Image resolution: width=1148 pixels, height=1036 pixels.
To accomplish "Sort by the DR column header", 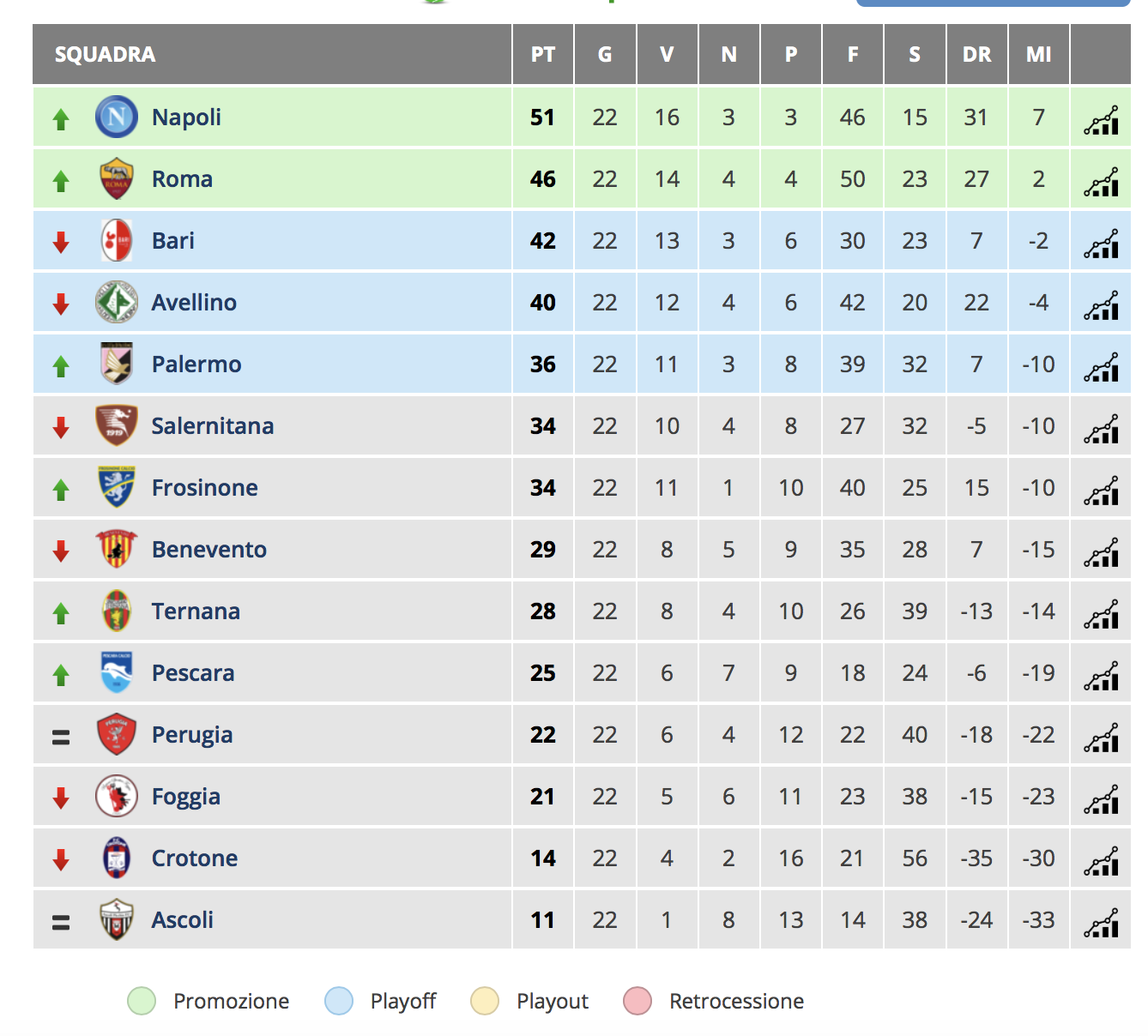I will (x=976, y=55).
